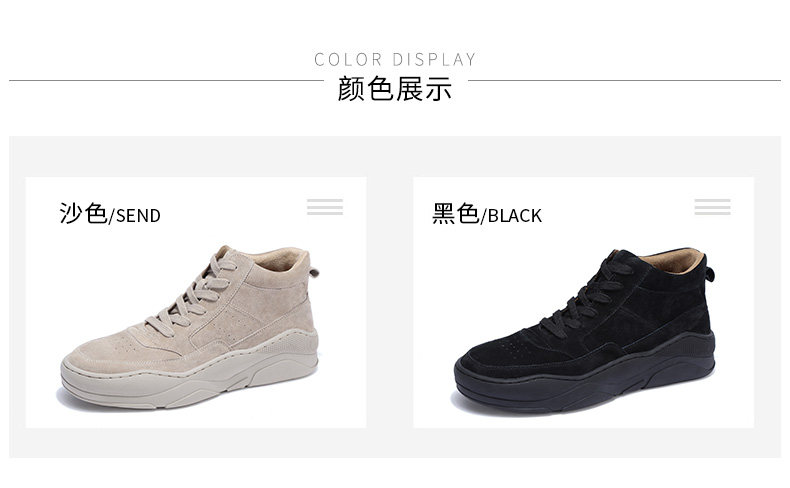
Task: Click the 黑色/BLACK color label
Action: tap(487, 214)
